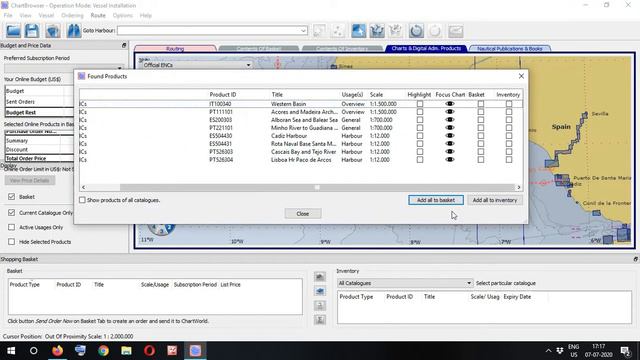
Task: Focus chart on Western Basin row
Action: pyautogui.click(x=450, y=104)
